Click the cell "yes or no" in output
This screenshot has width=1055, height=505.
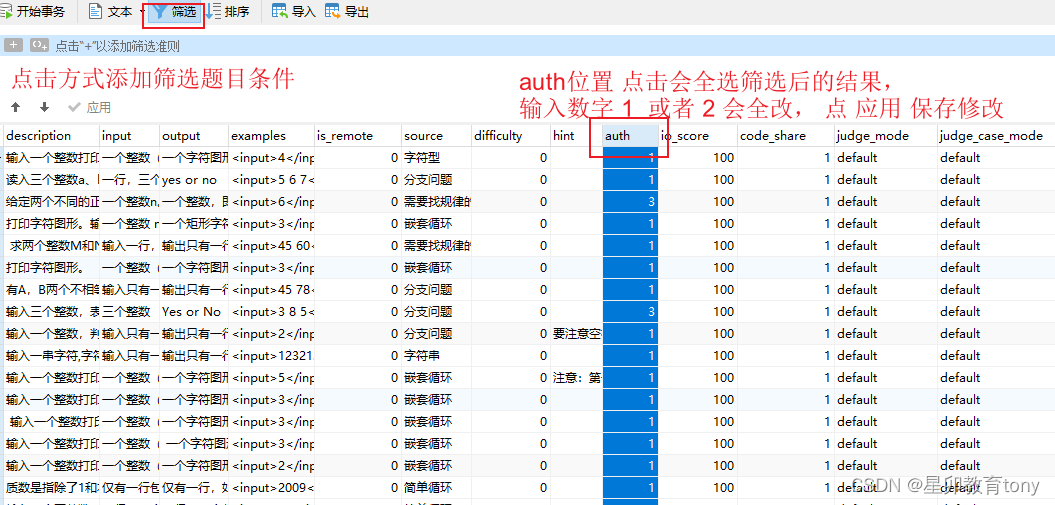(x=194, y=180)
